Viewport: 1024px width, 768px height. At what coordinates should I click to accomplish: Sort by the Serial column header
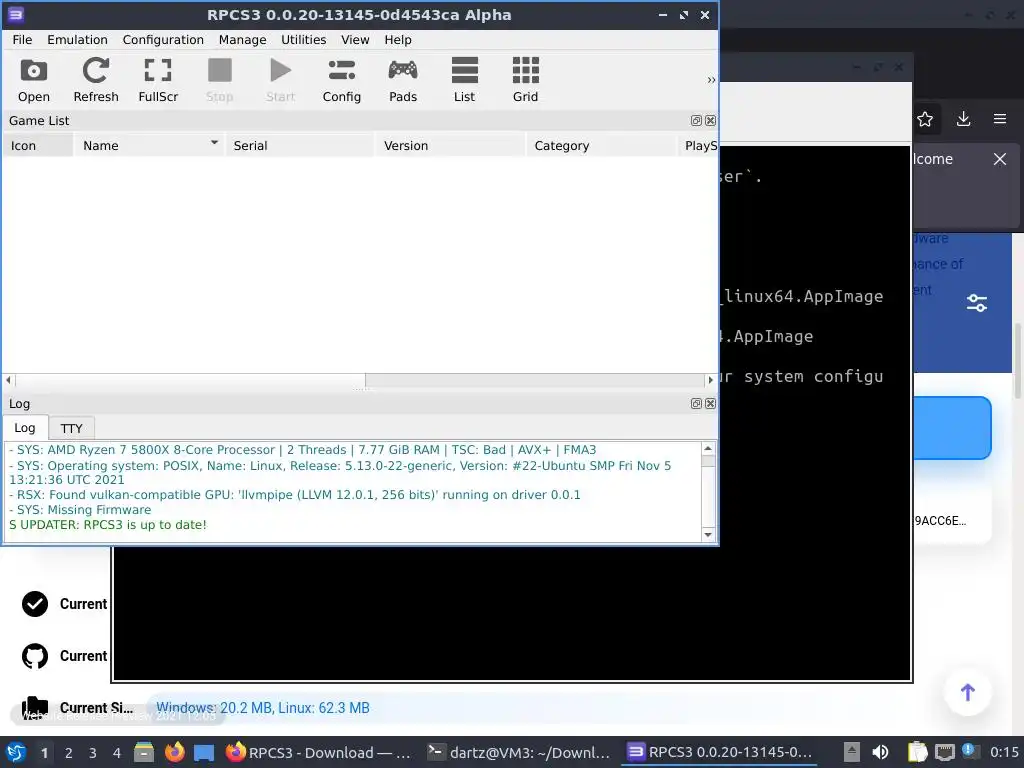click(300, 145)
